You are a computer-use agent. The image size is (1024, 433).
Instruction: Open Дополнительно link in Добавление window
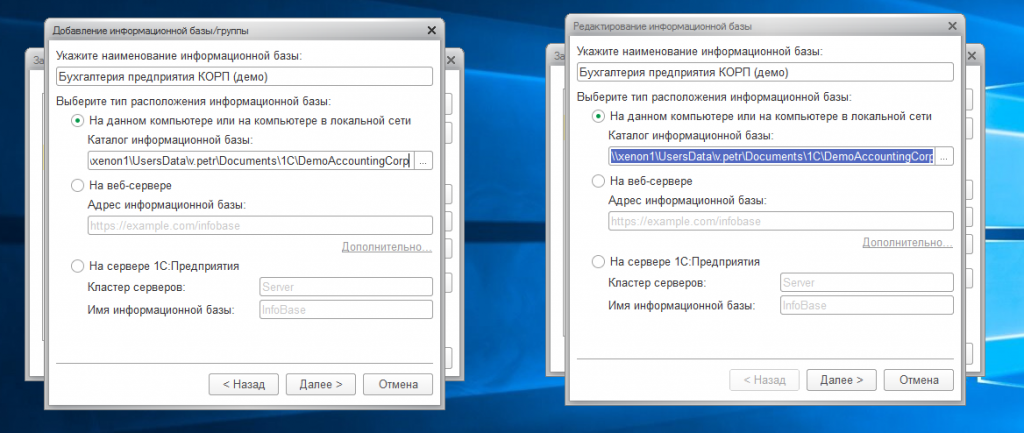[387, 248]
